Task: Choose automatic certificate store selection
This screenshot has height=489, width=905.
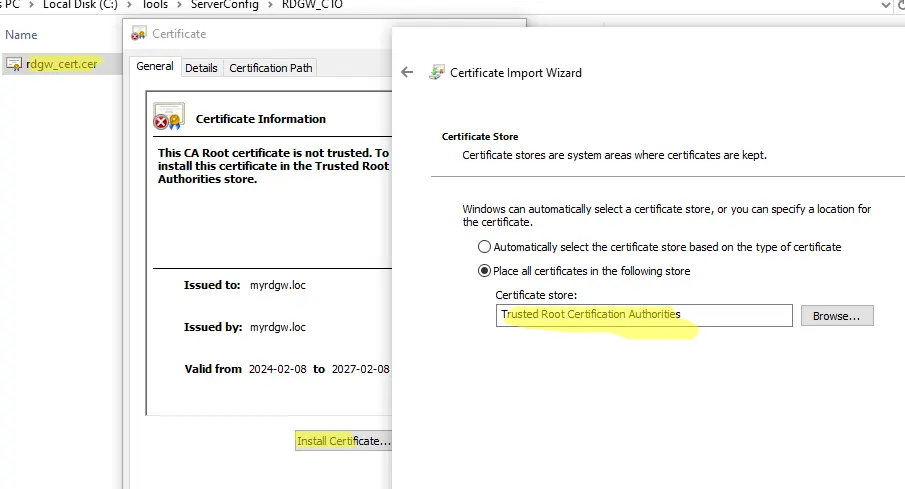Action: [485, 247]
